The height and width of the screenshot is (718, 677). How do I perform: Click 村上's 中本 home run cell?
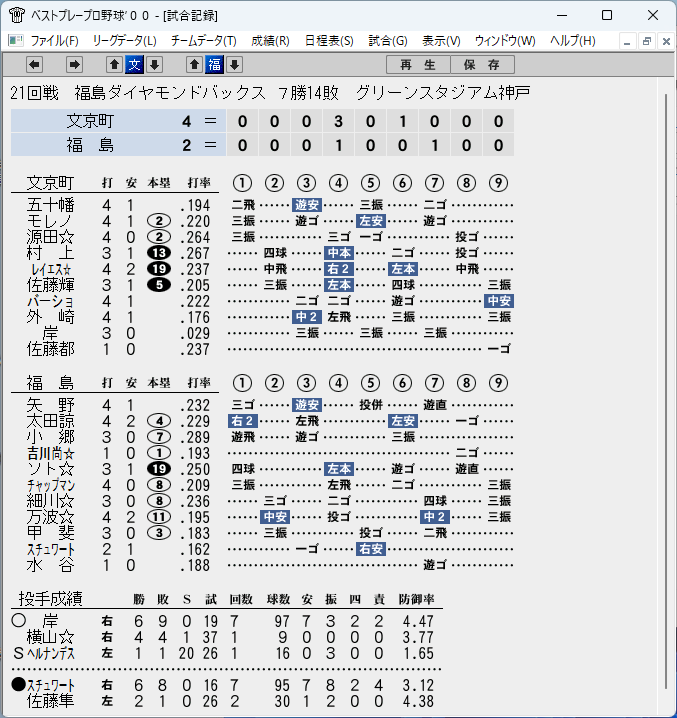click(x=338, y=253)
